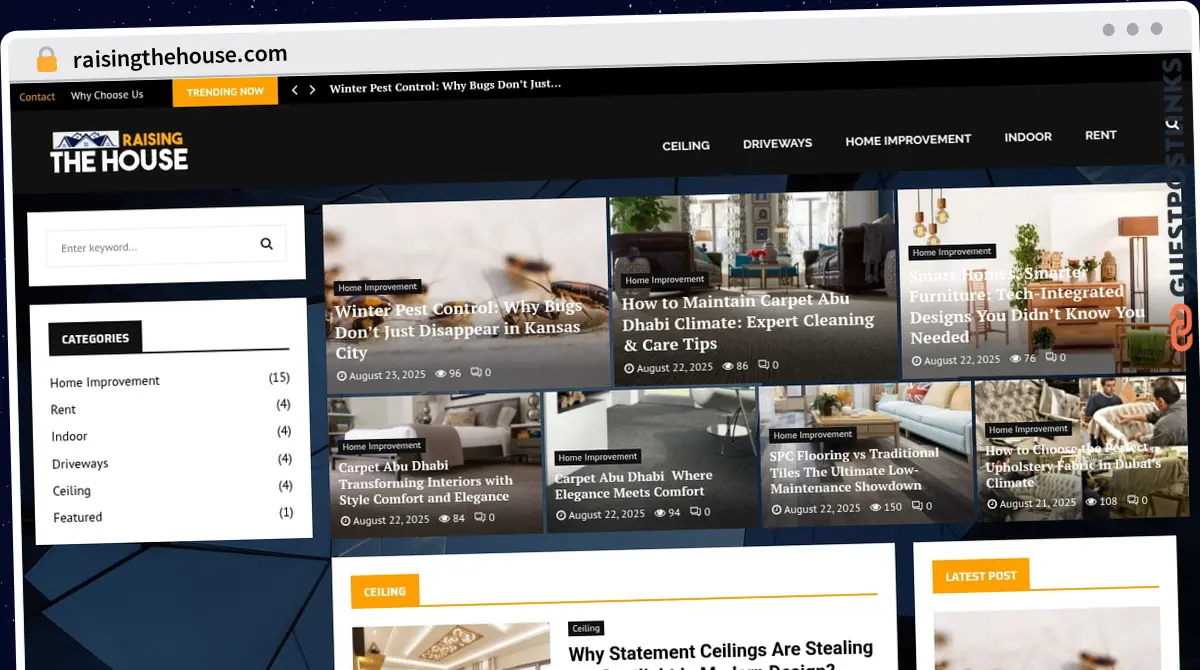The width and height of the screenshot is (1200, 670).
Task: Click the Raising The House logo
Action: [x=119, y=151]
